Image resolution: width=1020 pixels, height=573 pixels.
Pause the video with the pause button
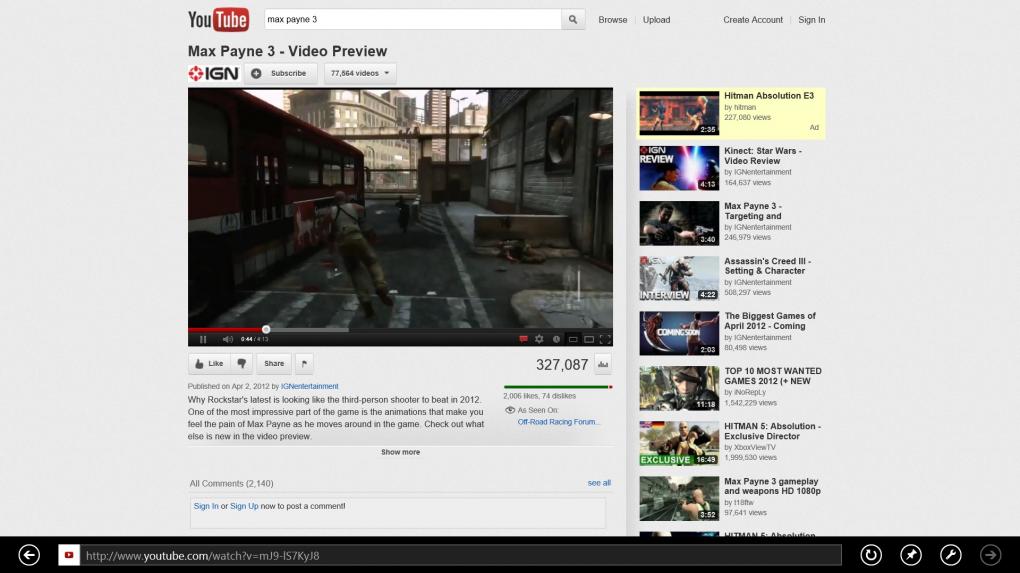pyautogui.click(x=203, y=339)
